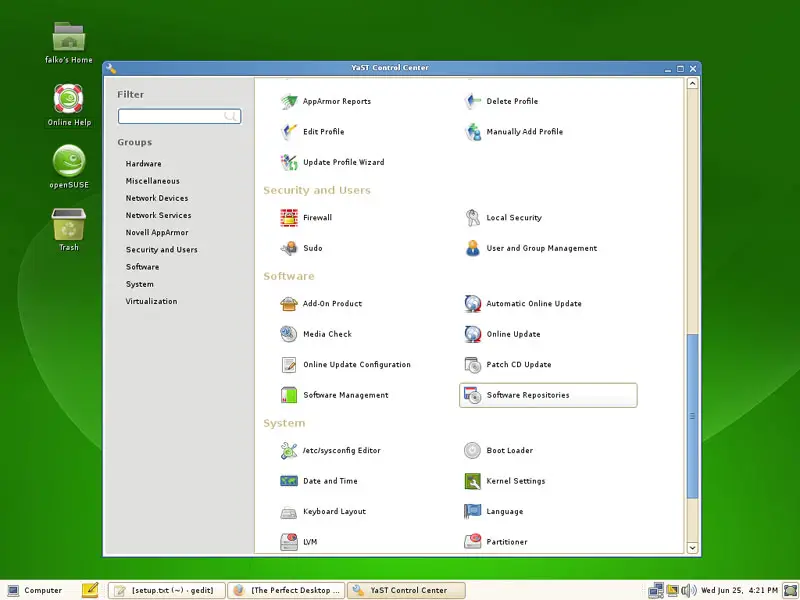
Task: Open the Online Update Configuration icon
Action: [289, 365]
